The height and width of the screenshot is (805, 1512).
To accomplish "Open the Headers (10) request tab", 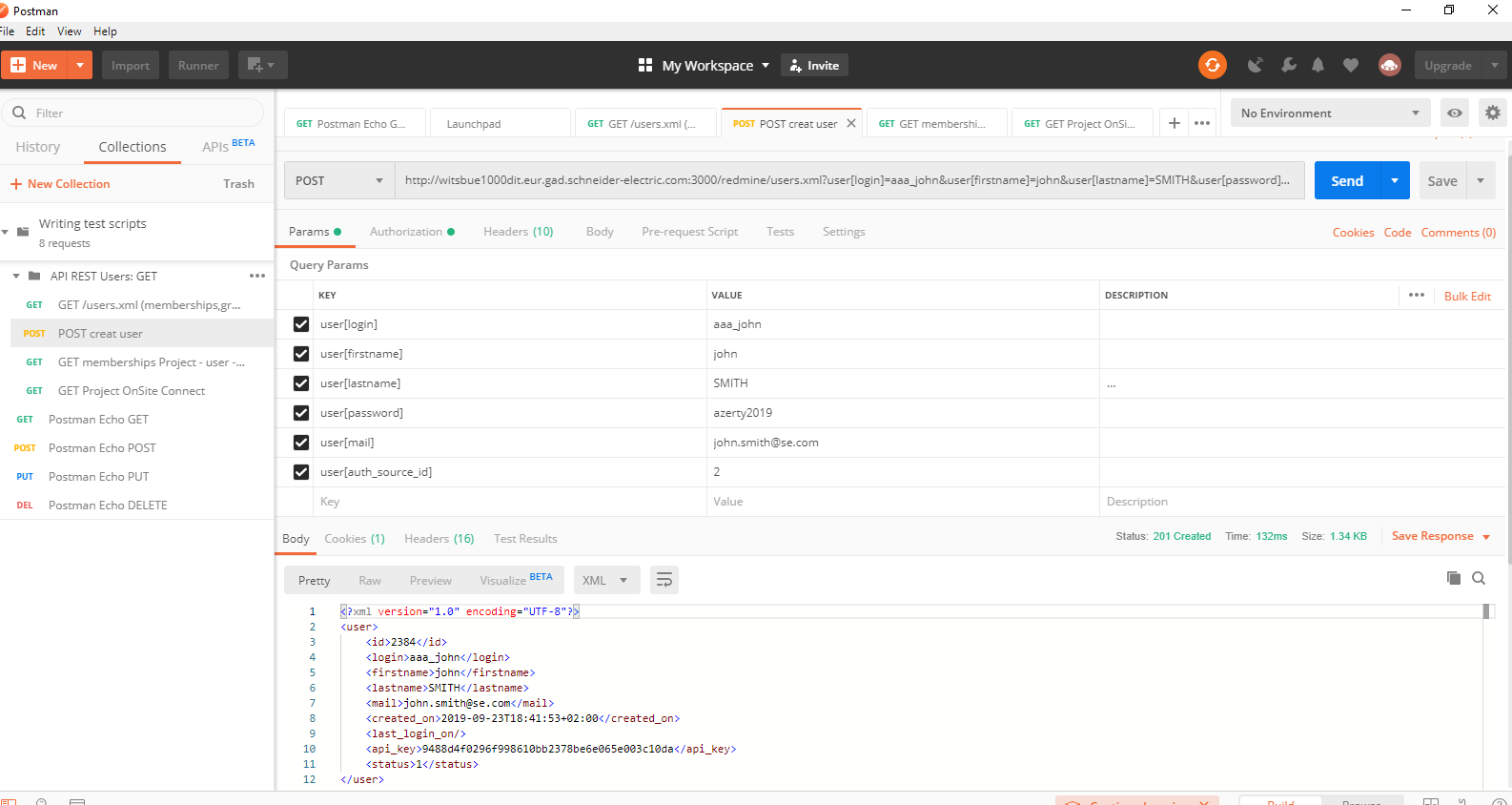I will click(x=518, y=232).
